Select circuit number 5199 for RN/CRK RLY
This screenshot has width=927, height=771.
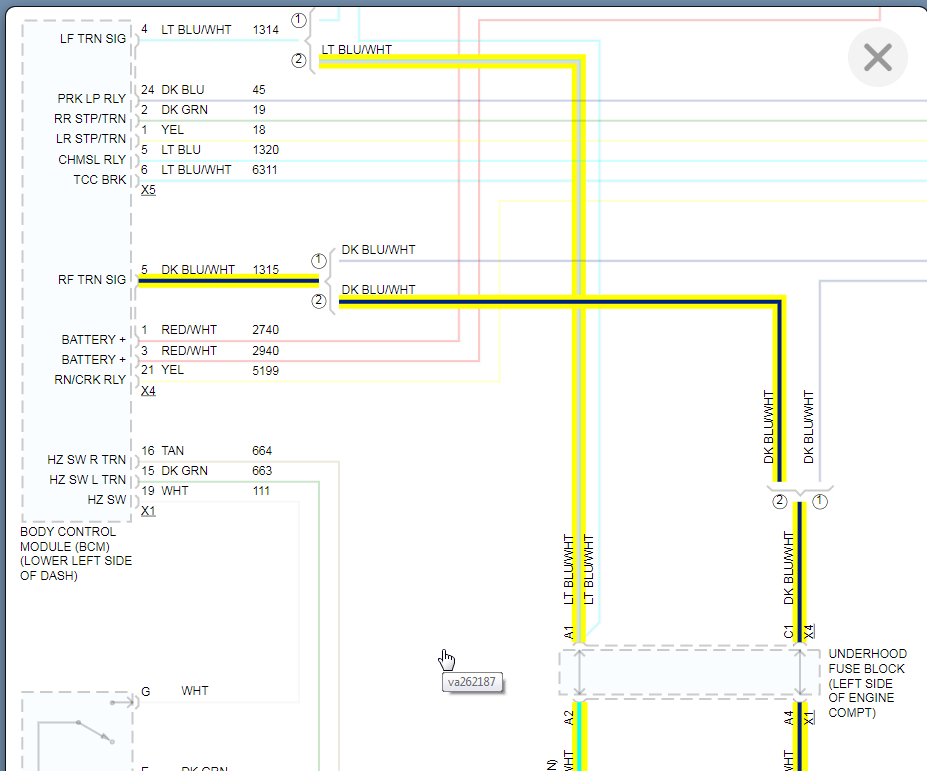coord(265,371)
